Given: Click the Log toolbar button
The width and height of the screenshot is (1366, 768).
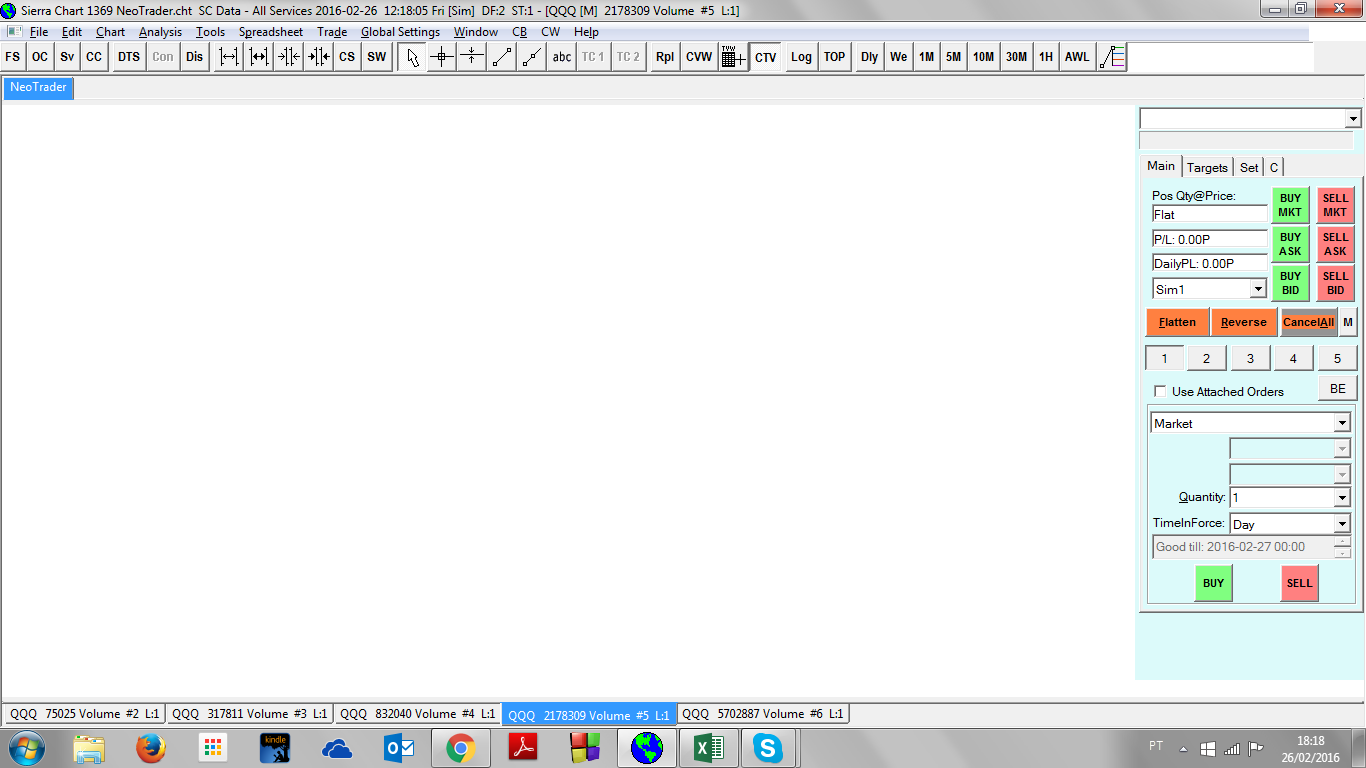Looking at the screenshot, I should pyautogui.click(x=801, y=57).
